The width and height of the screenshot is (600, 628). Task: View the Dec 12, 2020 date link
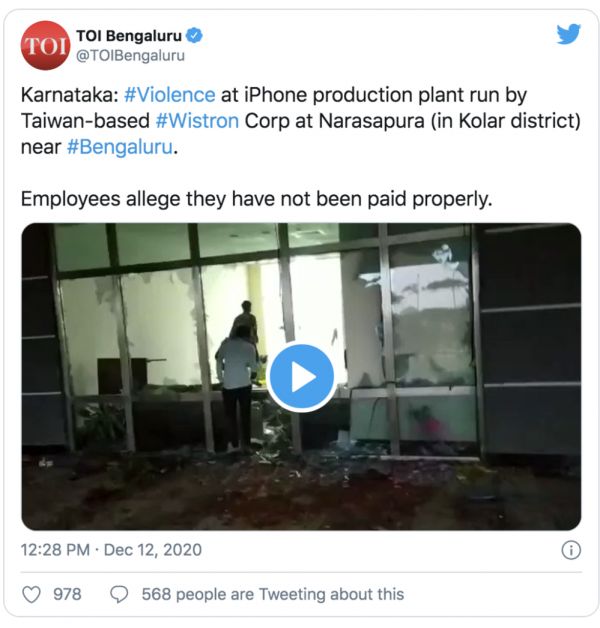tap(153, 550)
